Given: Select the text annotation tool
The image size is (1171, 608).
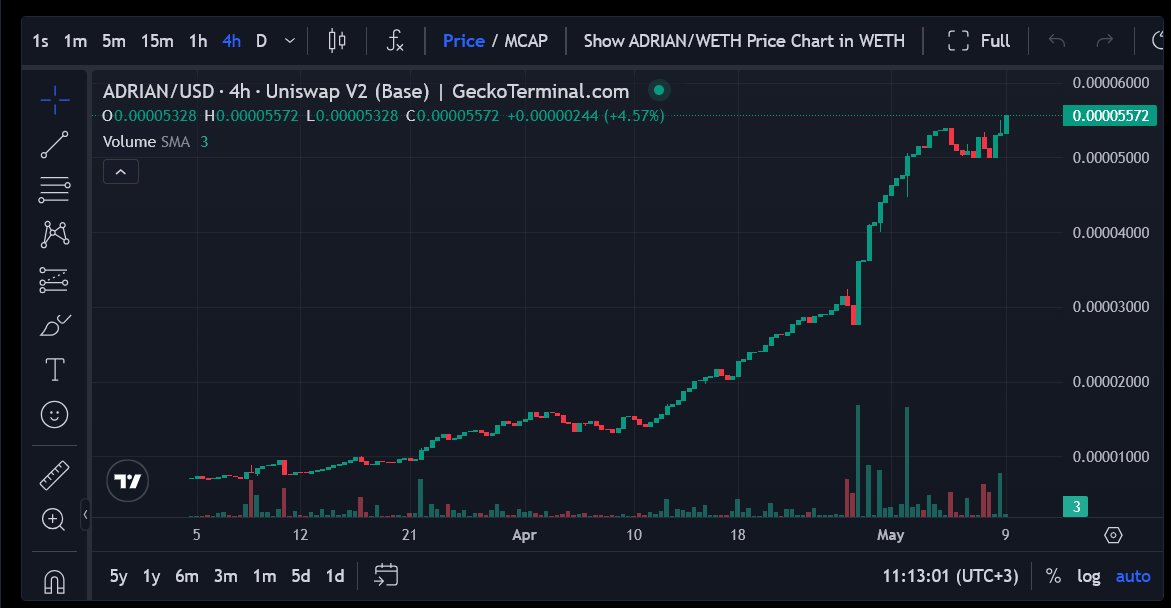Looking at the screenshot, I should [55, 370].
